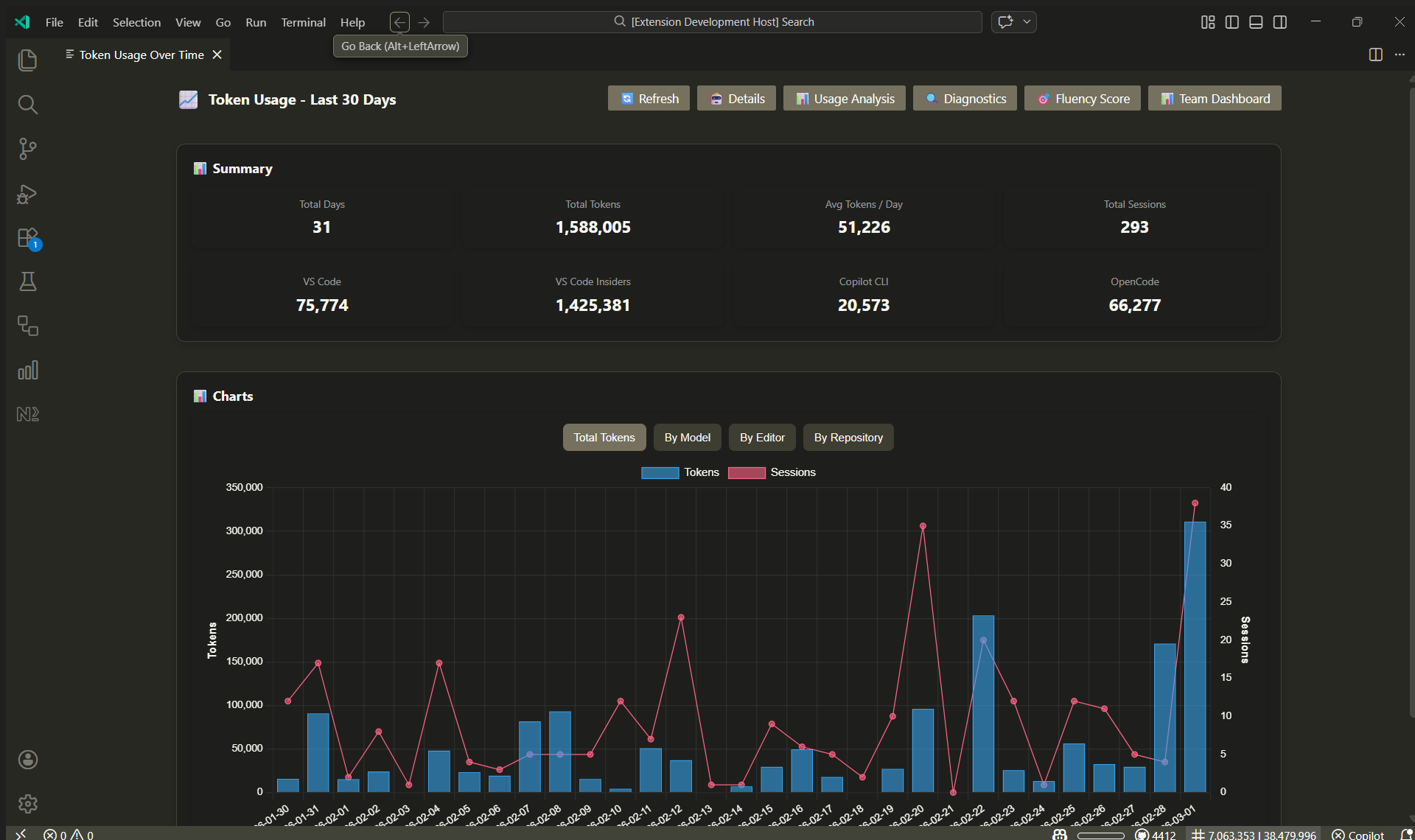
Task: Click the command center search field
Action: point(712,22)
